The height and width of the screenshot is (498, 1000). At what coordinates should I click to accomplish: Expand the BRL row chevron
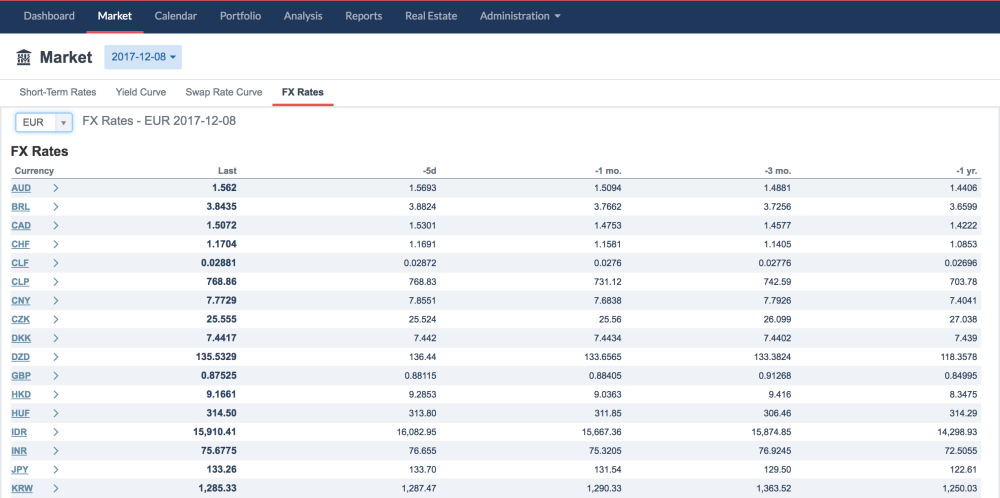(x=56, y=207)
